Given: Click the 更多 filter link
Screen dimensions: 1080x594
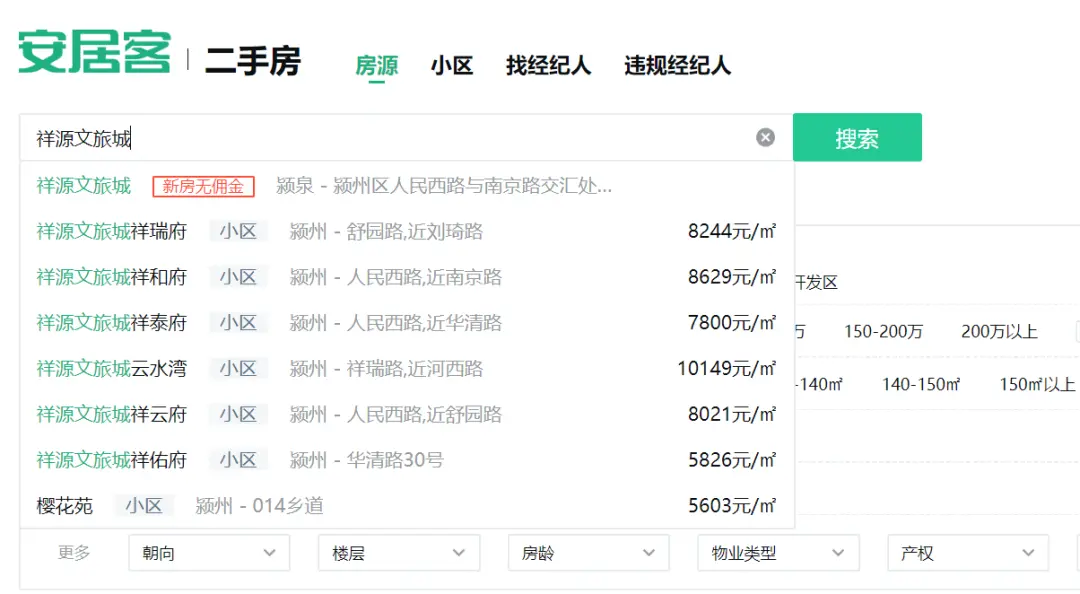Looking at the screenshot, I should (x=74, y=552).
